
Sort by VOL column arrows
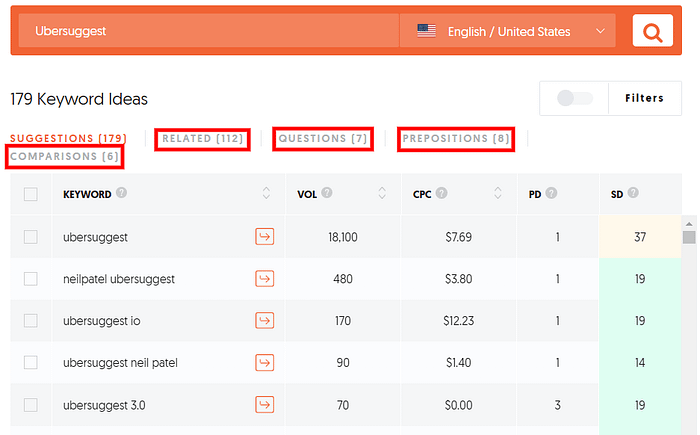pyautogui.click(x=382, y=193)
